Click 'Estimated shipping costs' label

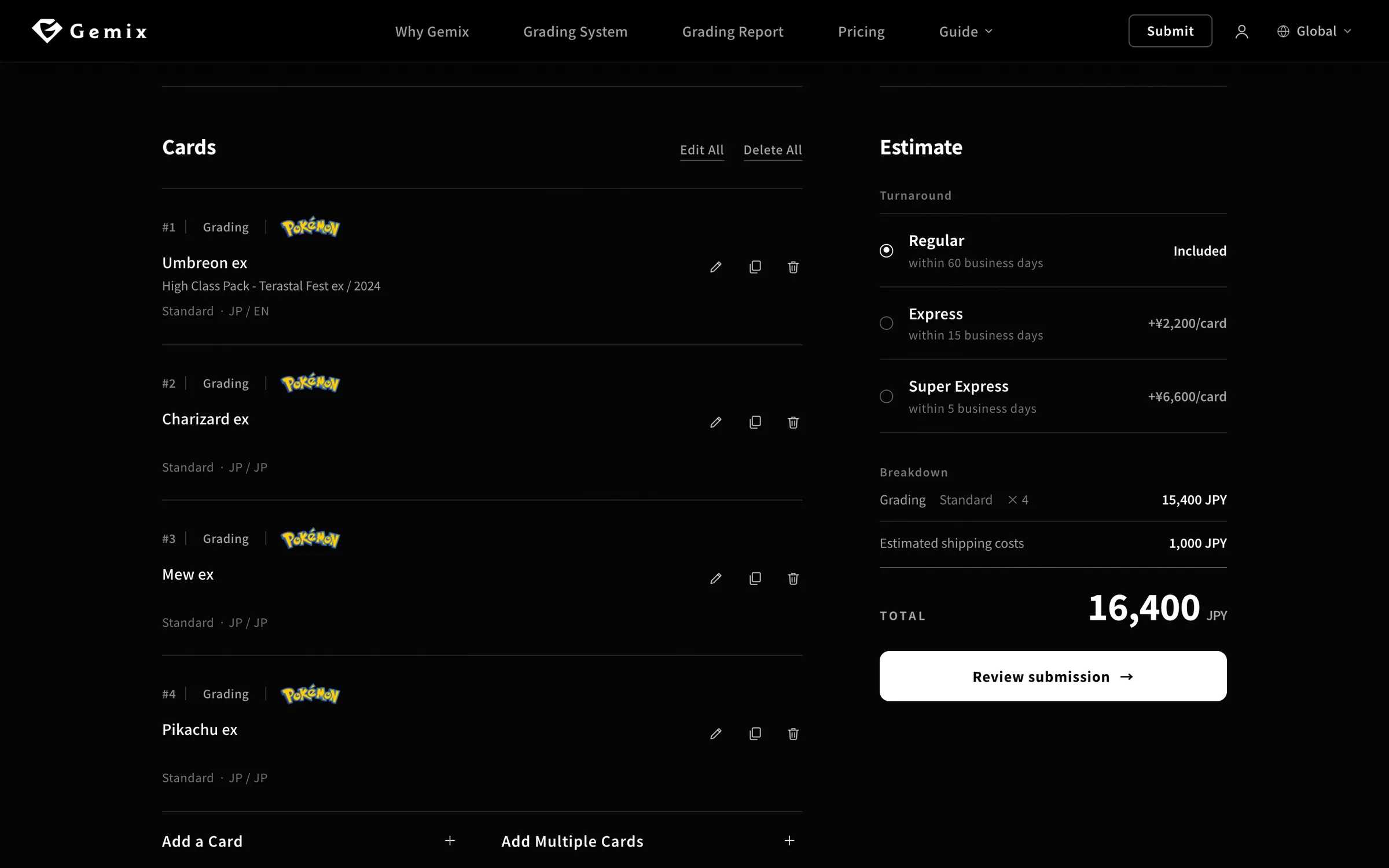[951, 543]
